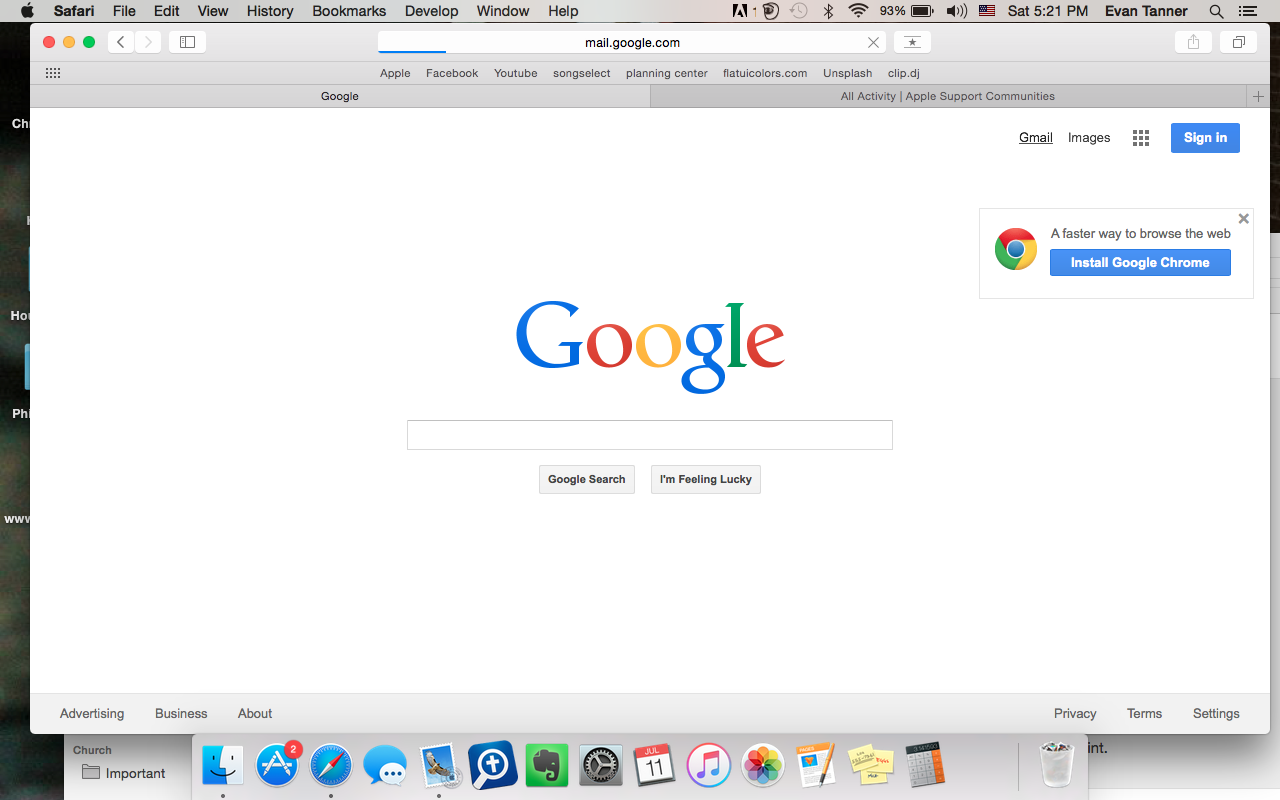Click the Google search input field
The image size is (1280, 800).
pyautogui.click(x=649, y=435)
